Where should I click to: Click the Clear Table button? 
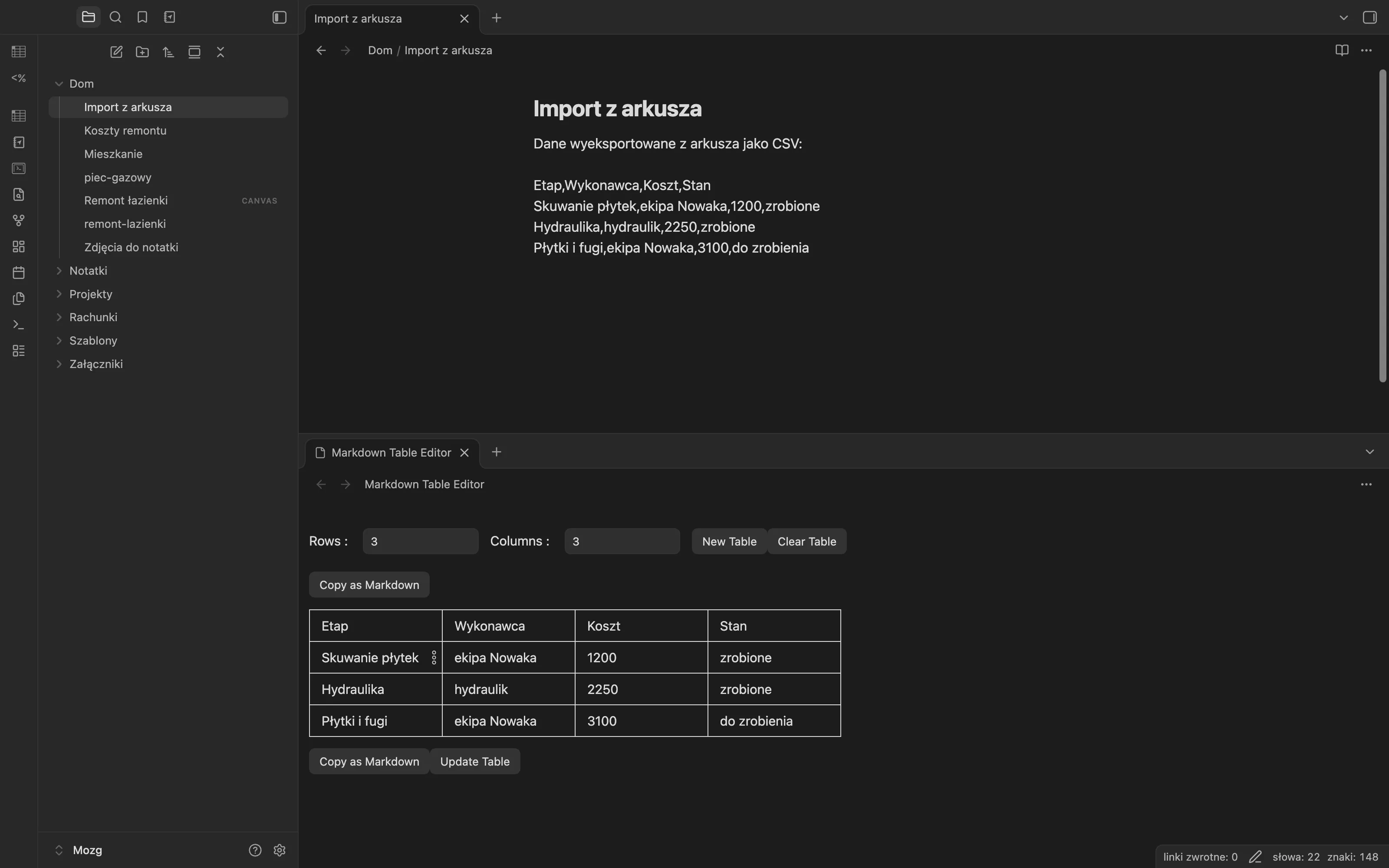(806, 541)
